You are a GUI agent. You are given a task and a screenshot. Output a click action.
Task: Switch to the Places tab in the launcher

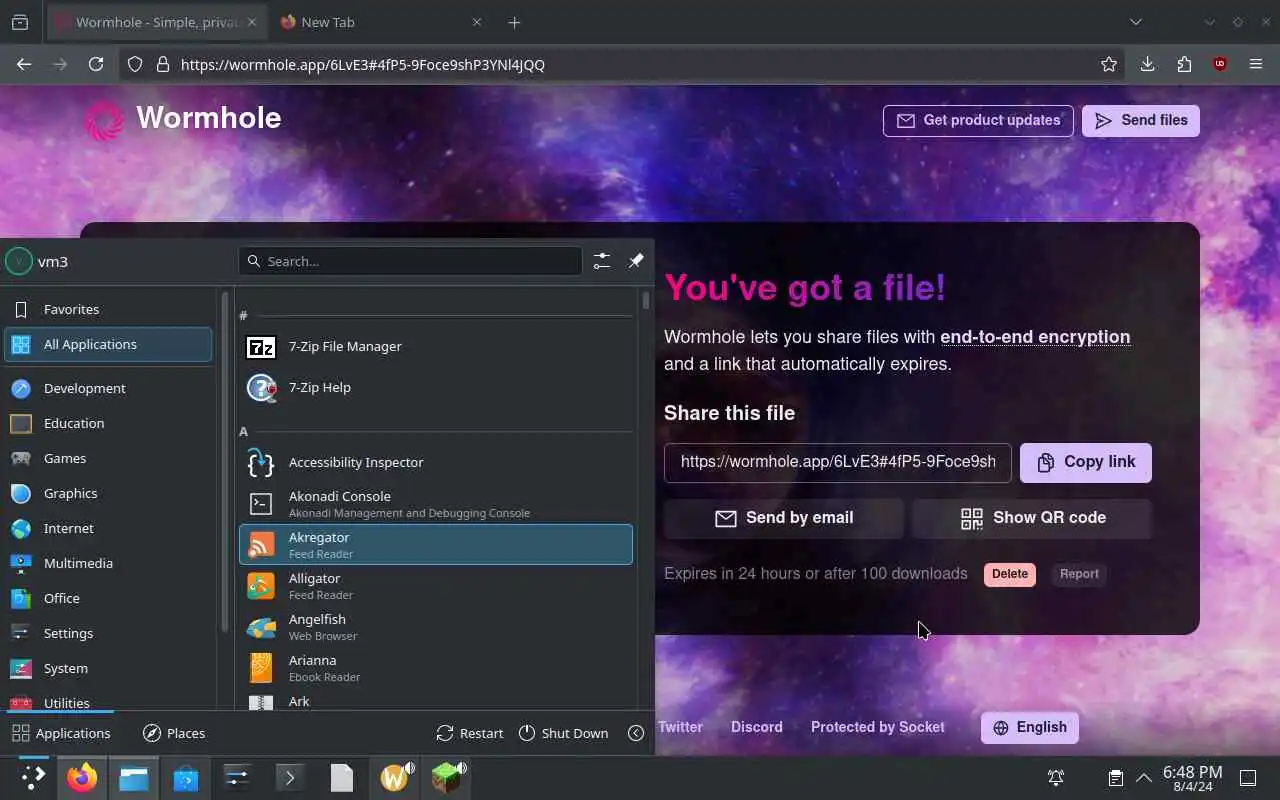point(174,733)
